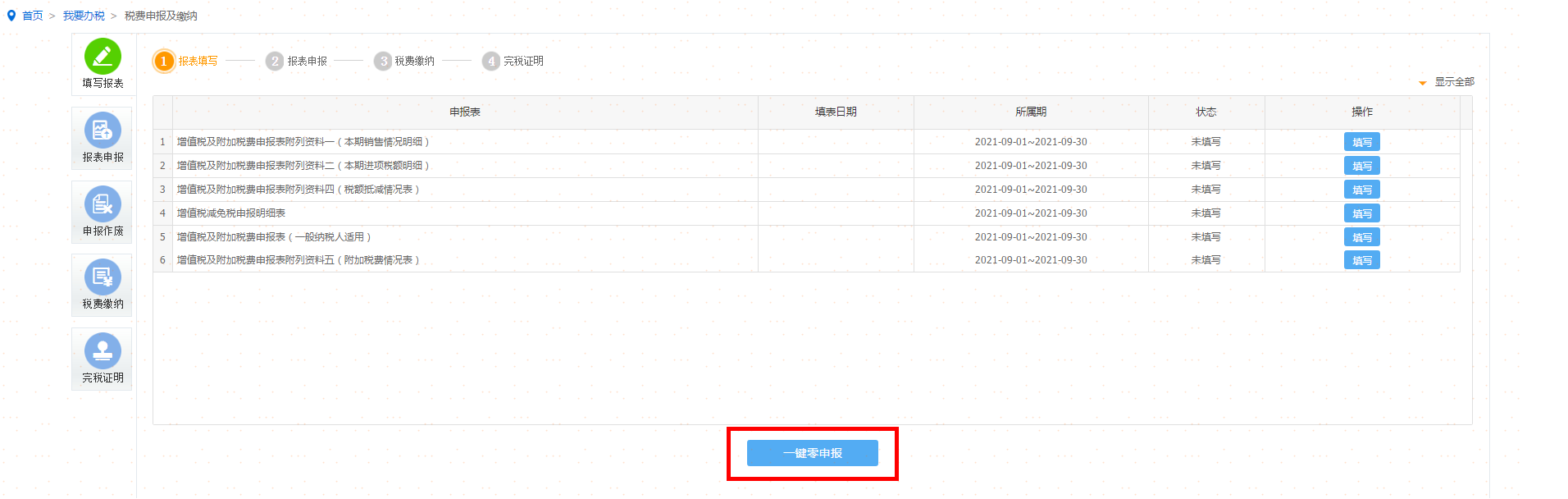The width and height of the screenshot is (1568, 499).
Task: Select row 增值税减免税申报明细表
Action: tap(807, 213)
